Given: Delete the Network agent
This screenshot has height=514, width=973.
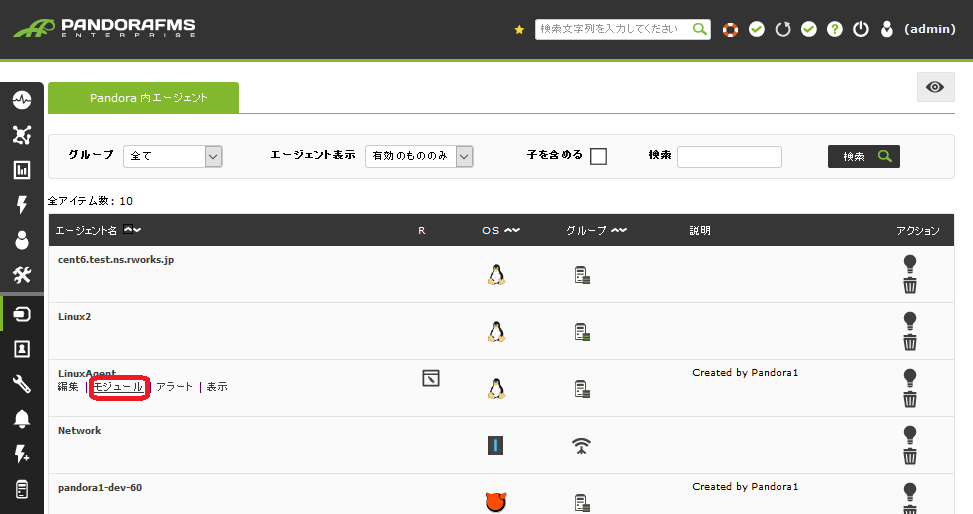Looking at the screenshot, I should 910,457.
